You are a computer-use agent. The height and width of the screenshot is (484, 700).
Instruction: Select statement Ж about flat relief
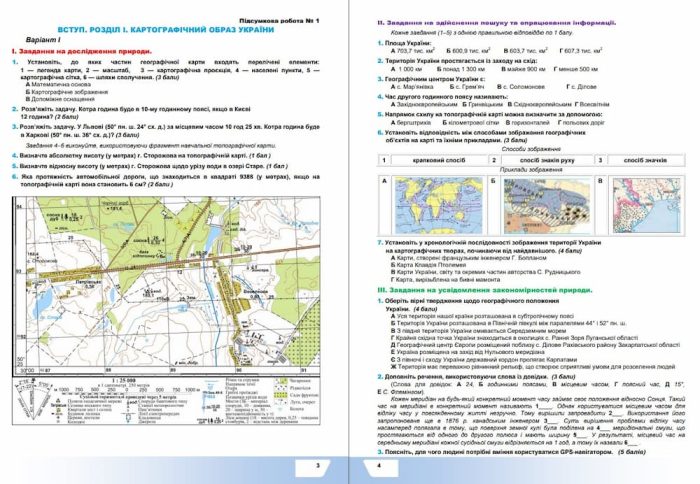click(533, 367)
